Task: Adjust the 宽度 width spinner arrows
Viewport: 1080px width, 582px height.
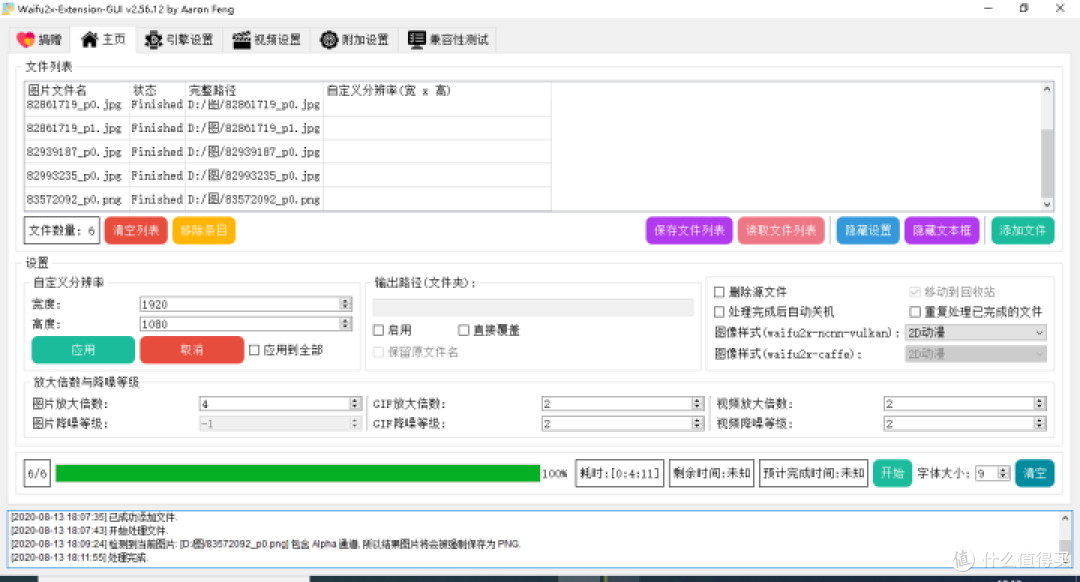Action: click(346, 304)
